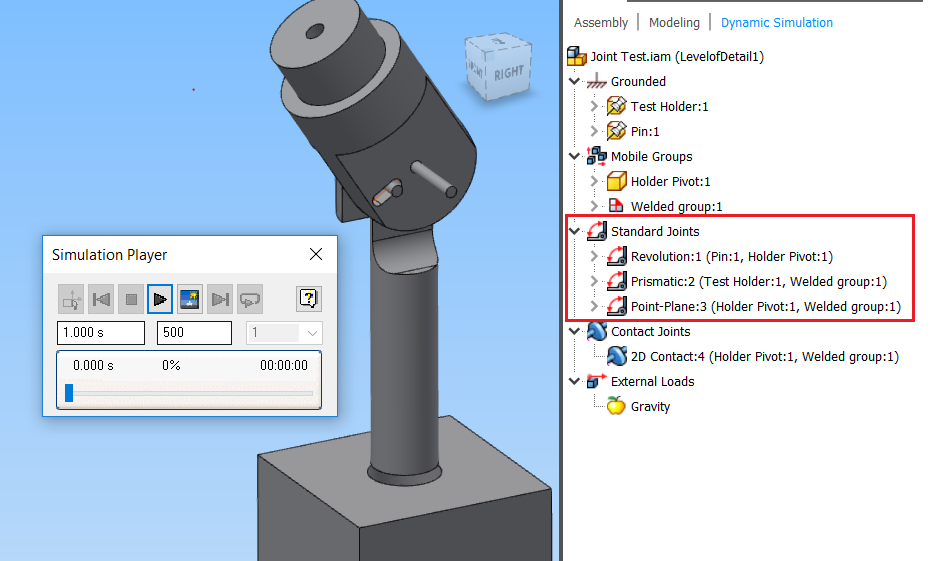Select the Dynamic Simulation tab

[x=777, y=23]
